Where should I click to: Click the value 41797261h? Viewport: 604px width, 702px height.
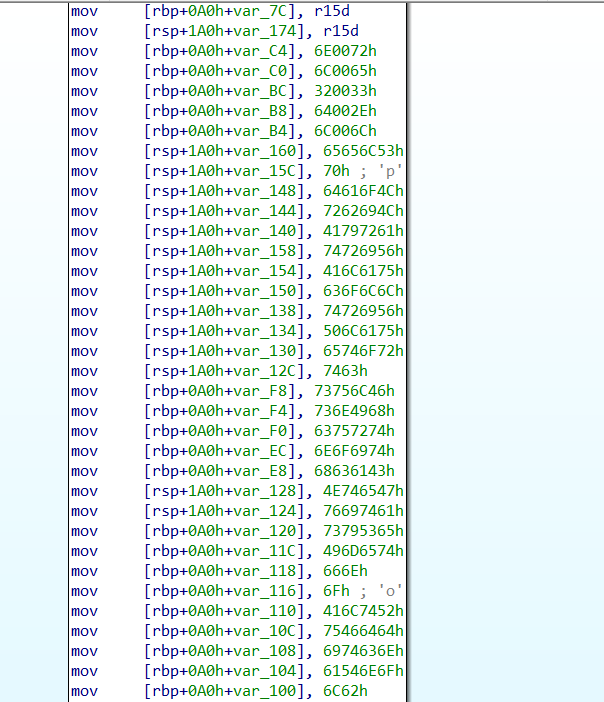(x=363, y=231)
